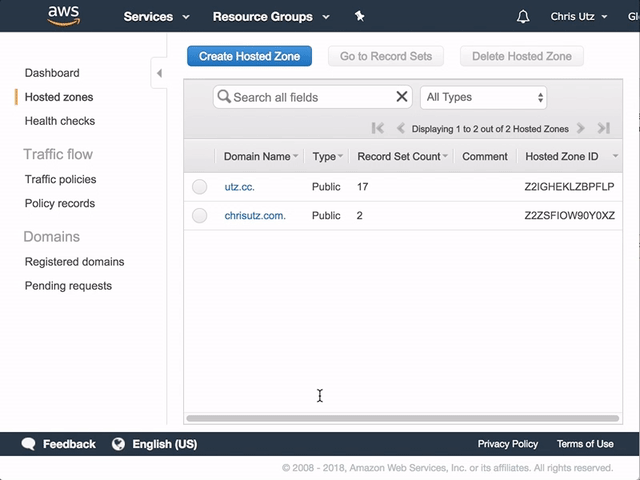The image size is (640, 480).
Task: Open Policy records in the sidebar
Action: 60,203
